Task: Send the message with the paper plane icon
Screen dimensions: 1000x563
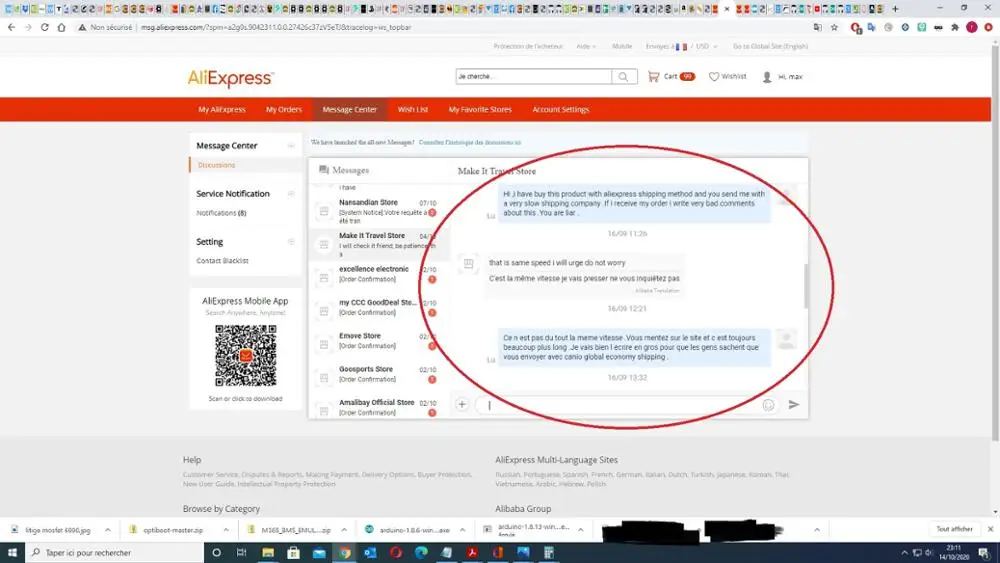Action: [793, 404]
